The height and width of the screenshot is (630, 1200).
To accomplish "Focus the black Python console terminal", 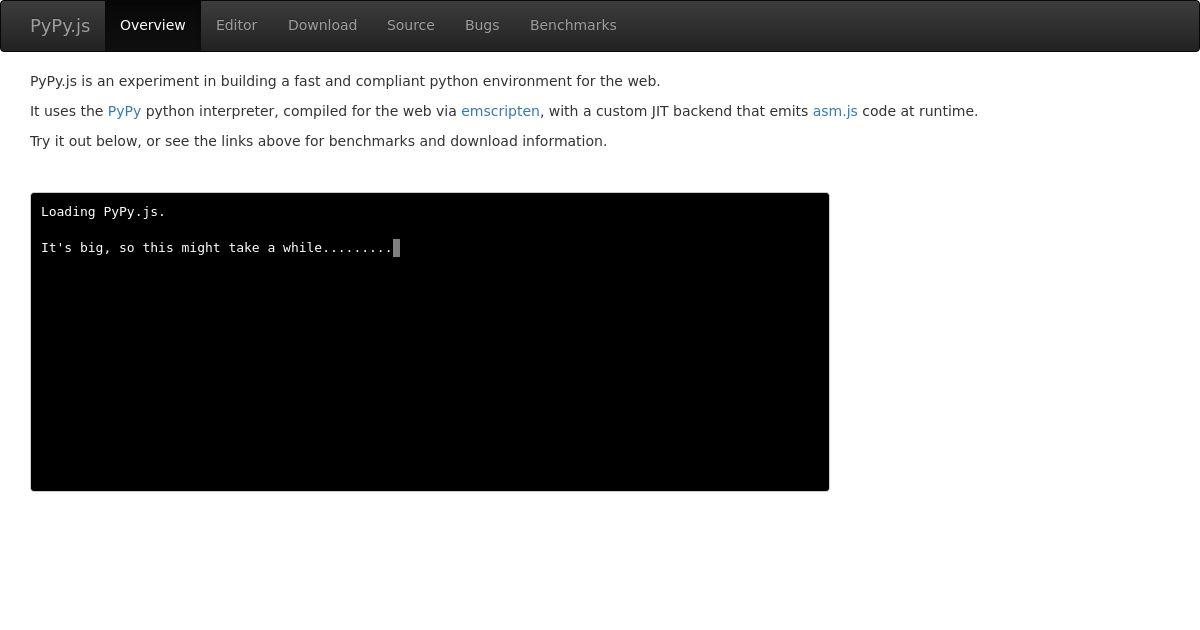I will [430, 342].
